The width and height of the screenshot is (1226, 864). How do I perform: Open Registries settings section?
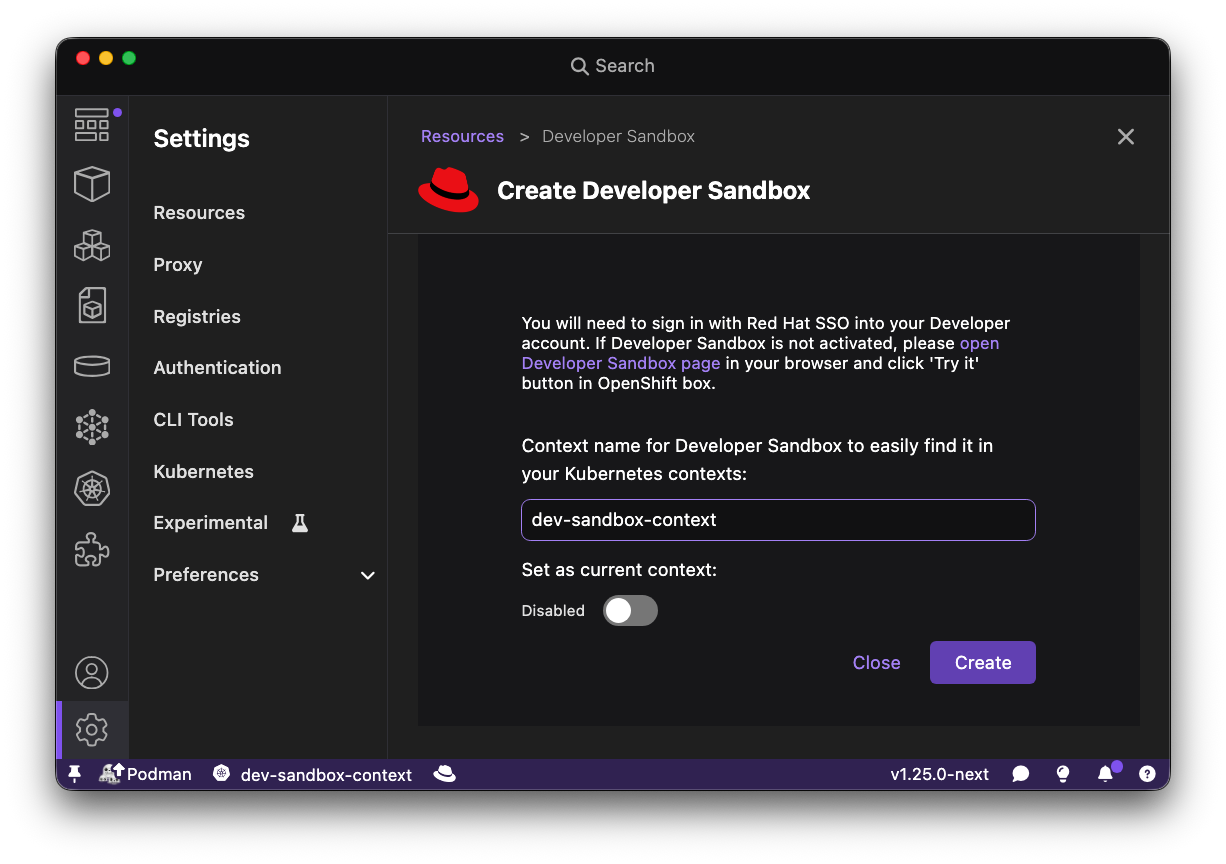point(197,317)
